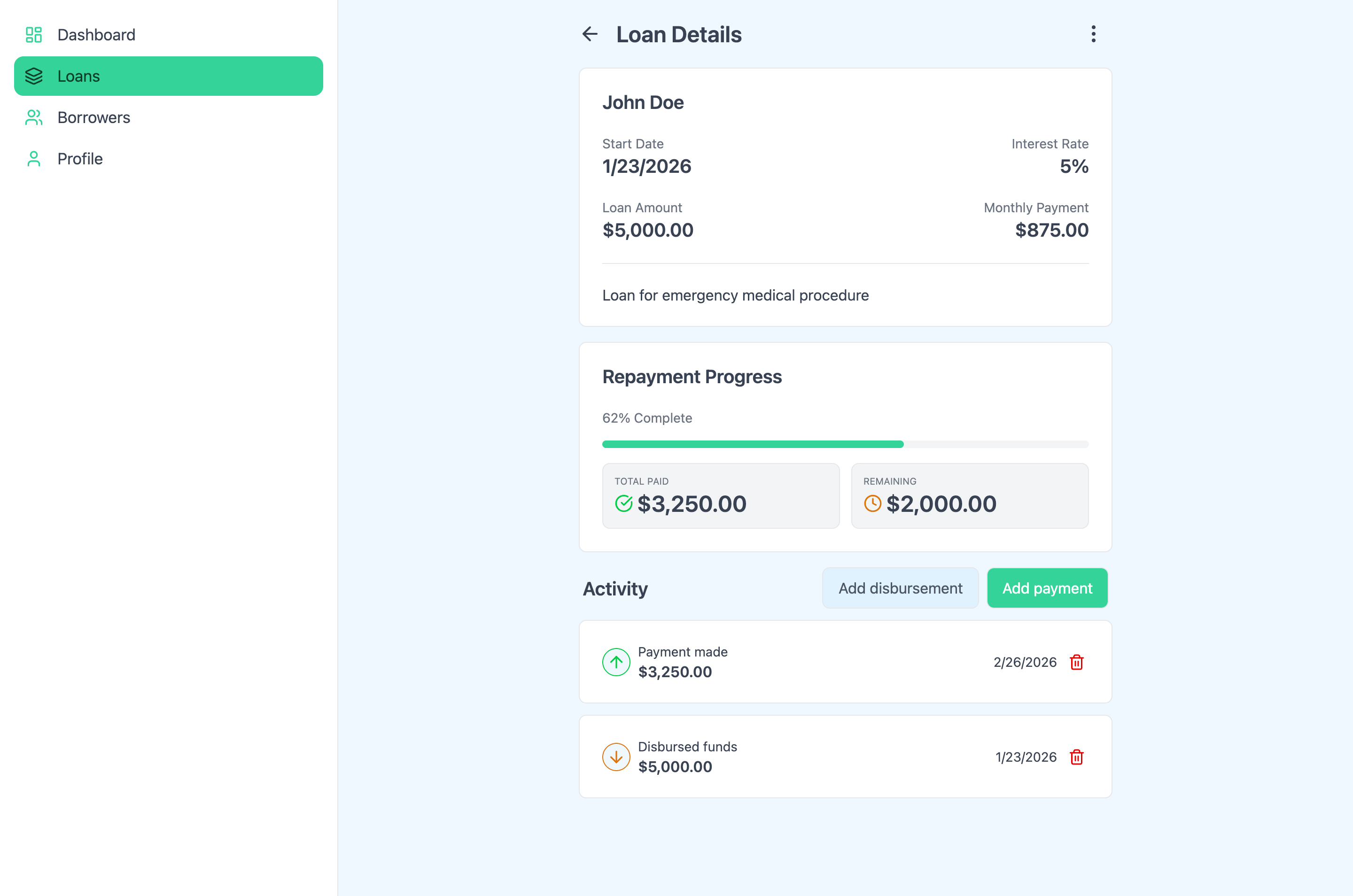
Task: Open the three-dot overflow menu
Action: click(x=1093, y=34)
